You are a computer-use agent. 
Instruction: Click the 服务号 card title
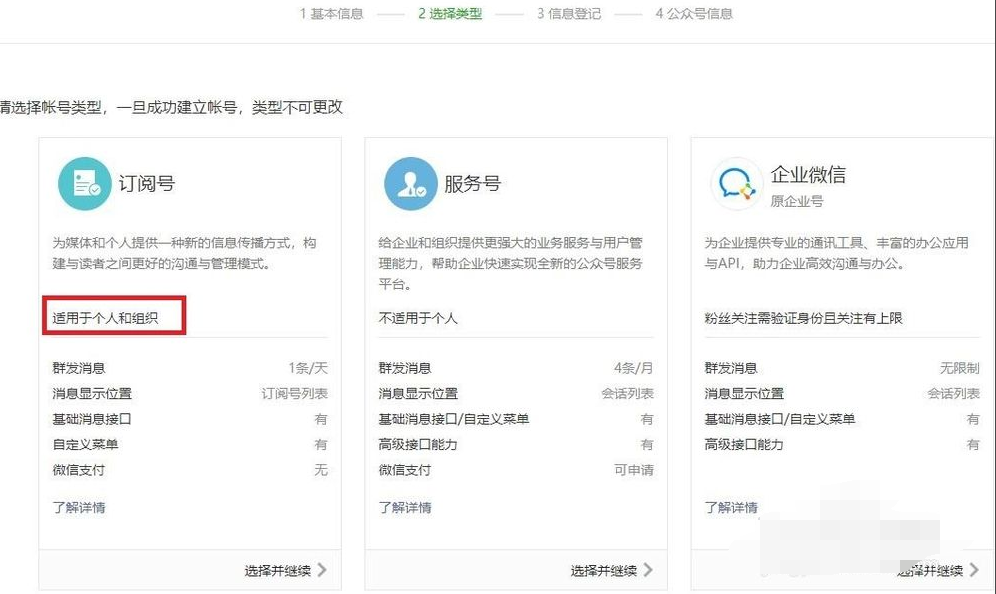point(472,184)
